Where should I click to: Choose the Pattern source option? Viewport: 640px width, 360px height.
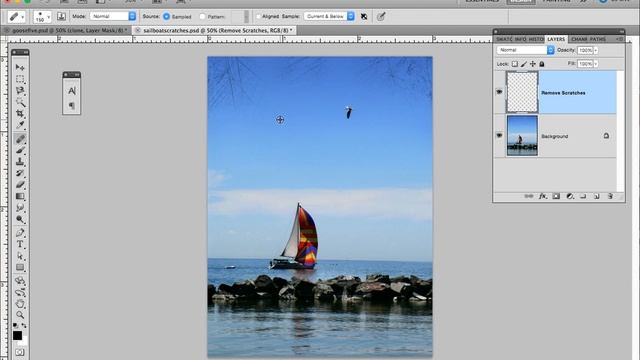pyautogui.click(x=202, y=16)
